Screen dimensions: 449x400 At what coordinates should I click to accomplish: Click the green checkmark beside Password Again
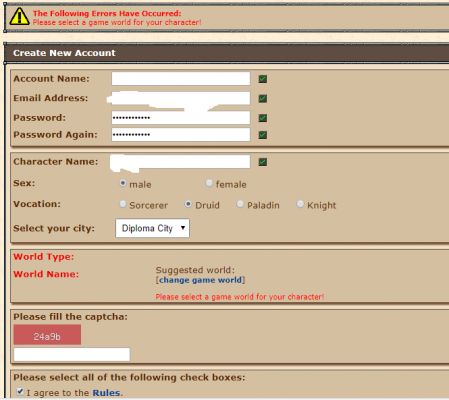(263, 135)
